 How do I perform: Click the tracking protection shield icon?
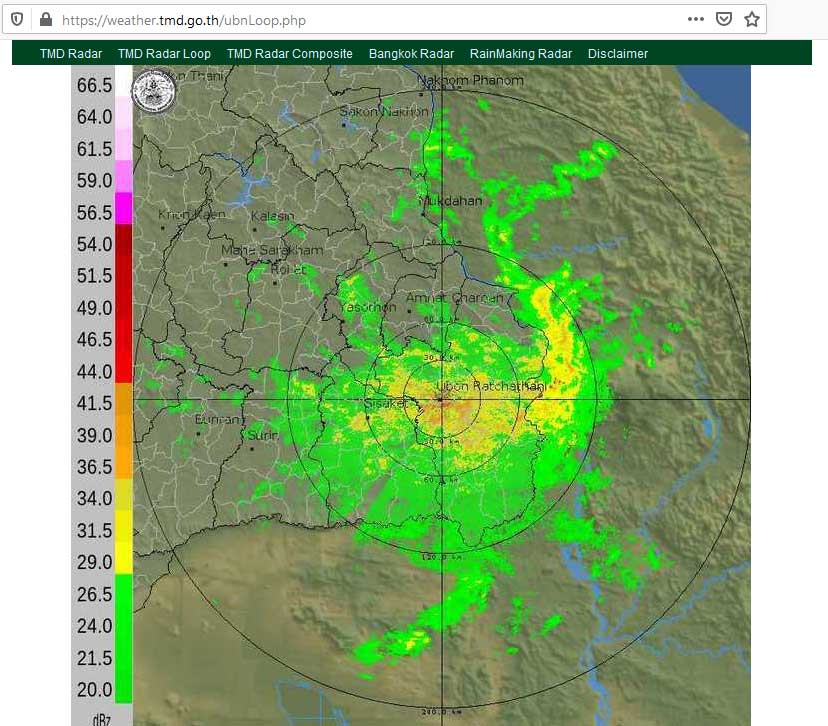[17, 20]
